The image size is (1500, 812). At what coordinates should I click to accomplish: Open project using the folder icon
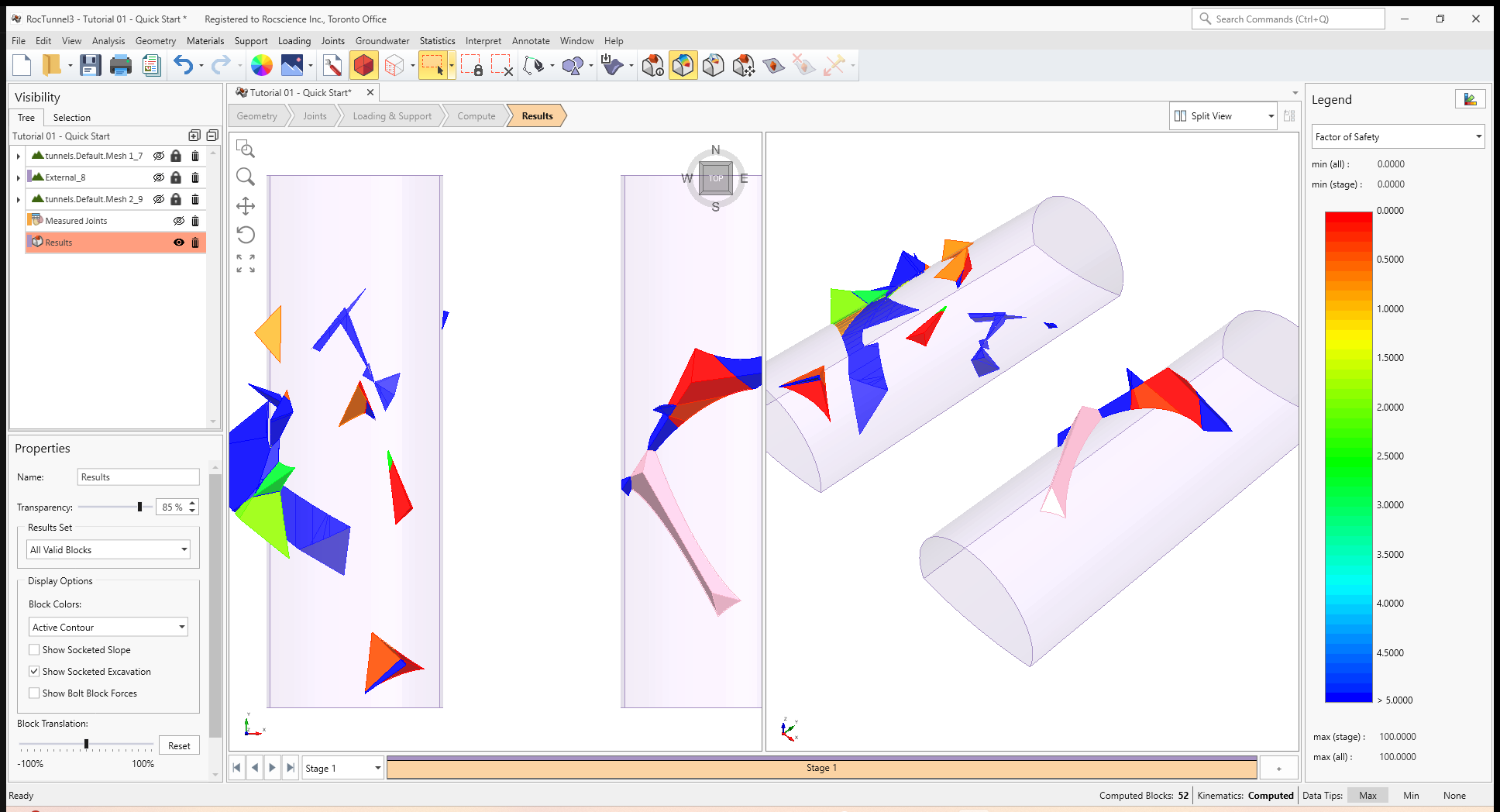pos(51,66)
